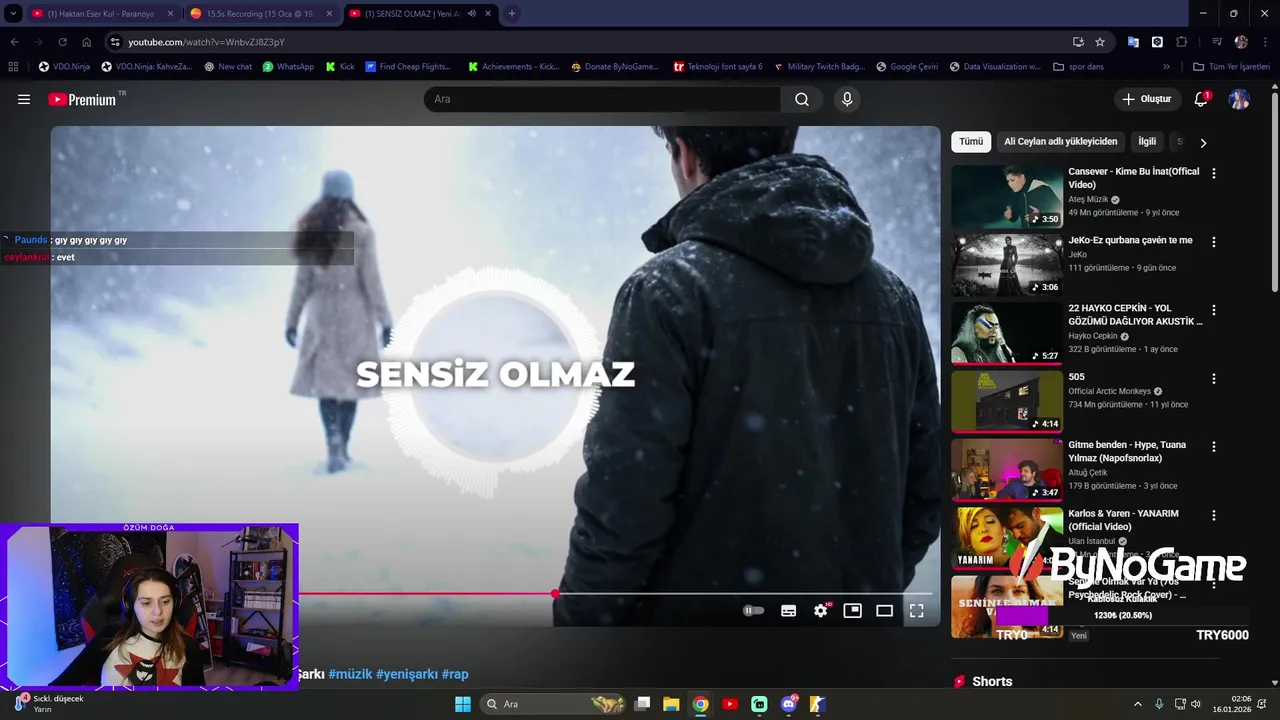1280x720 pixels.
Task: Switch to theater mode view
Action: click(884, 610)
